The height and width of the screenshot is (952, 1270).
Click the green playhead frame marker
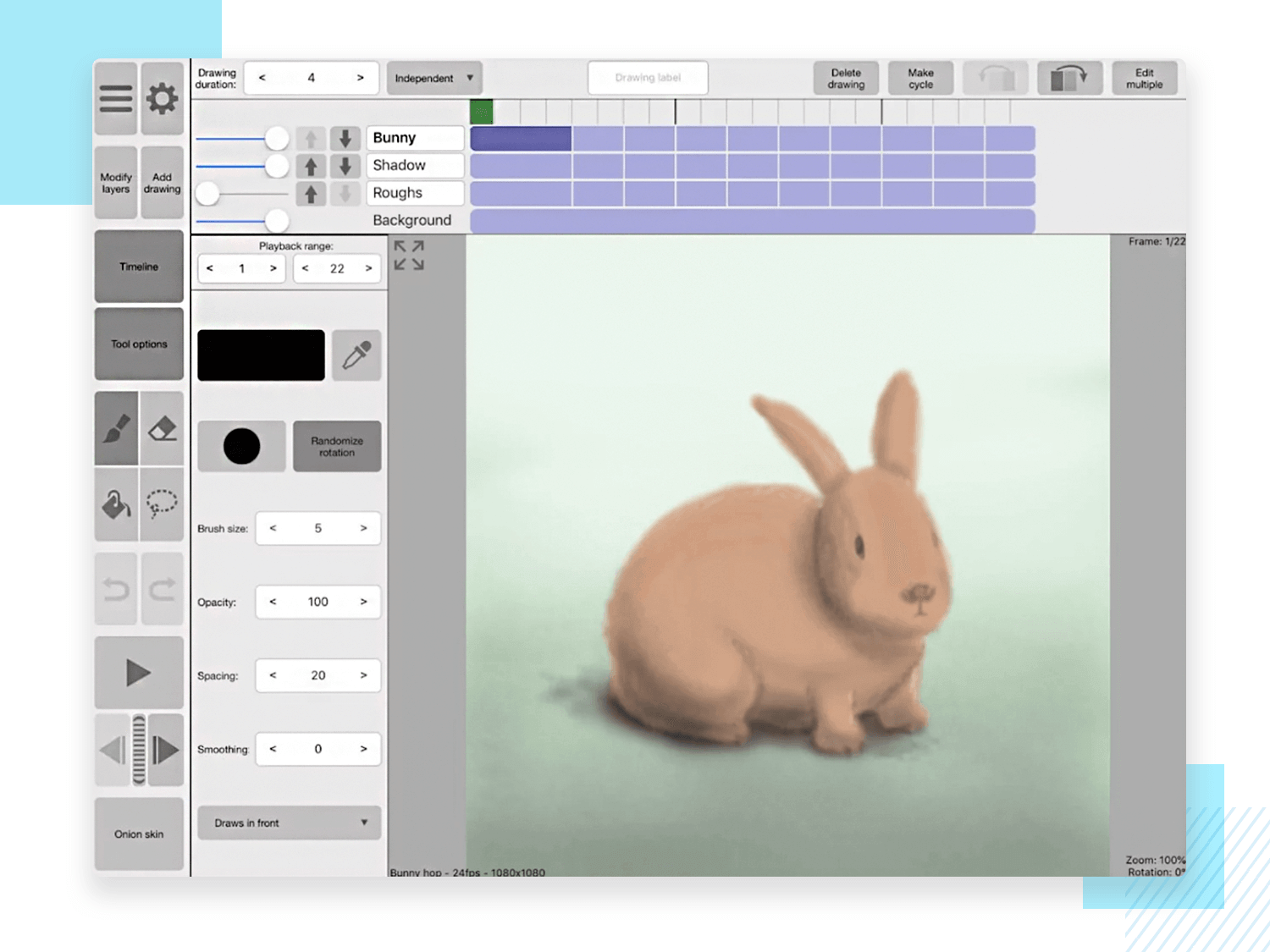482,112
